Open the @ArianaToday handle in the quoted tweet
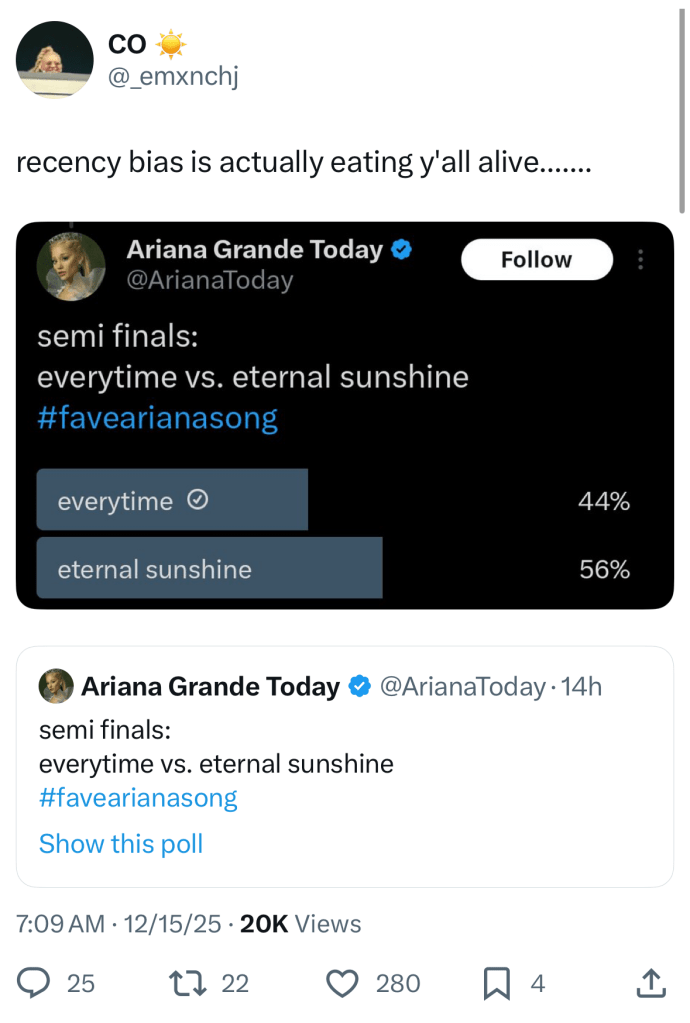This screenshot has height=1023, width=690. tap(463, 687)
